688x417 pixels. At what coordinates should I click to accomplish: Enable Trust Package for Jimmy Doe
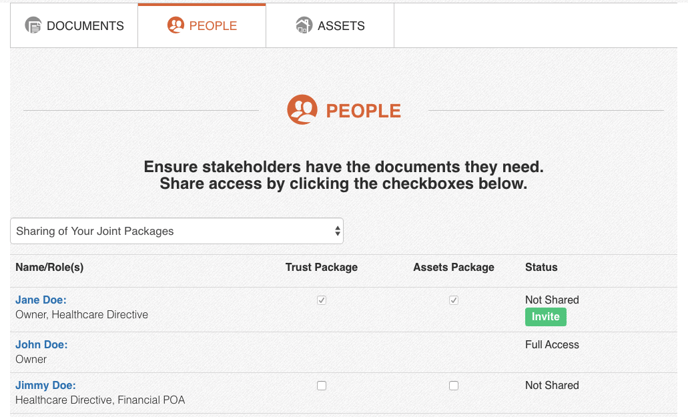[322, 385]
